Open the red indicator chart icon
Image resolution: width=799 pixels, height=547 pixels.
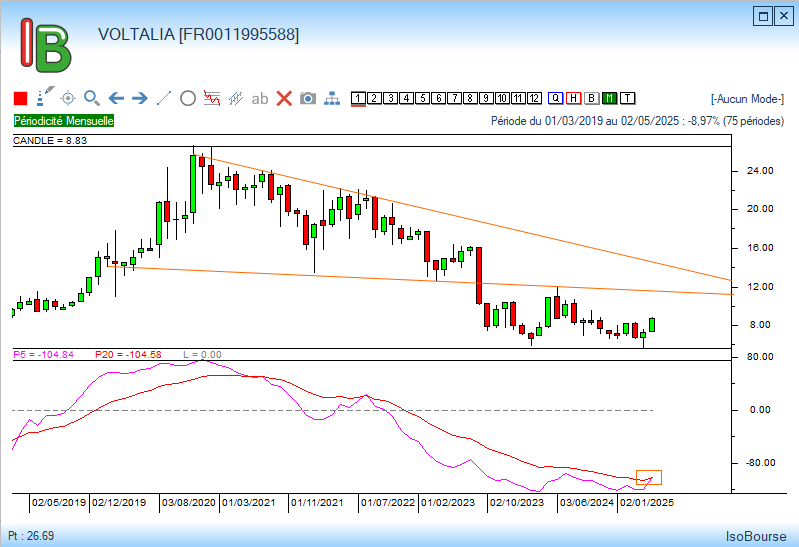click(212, 98)
